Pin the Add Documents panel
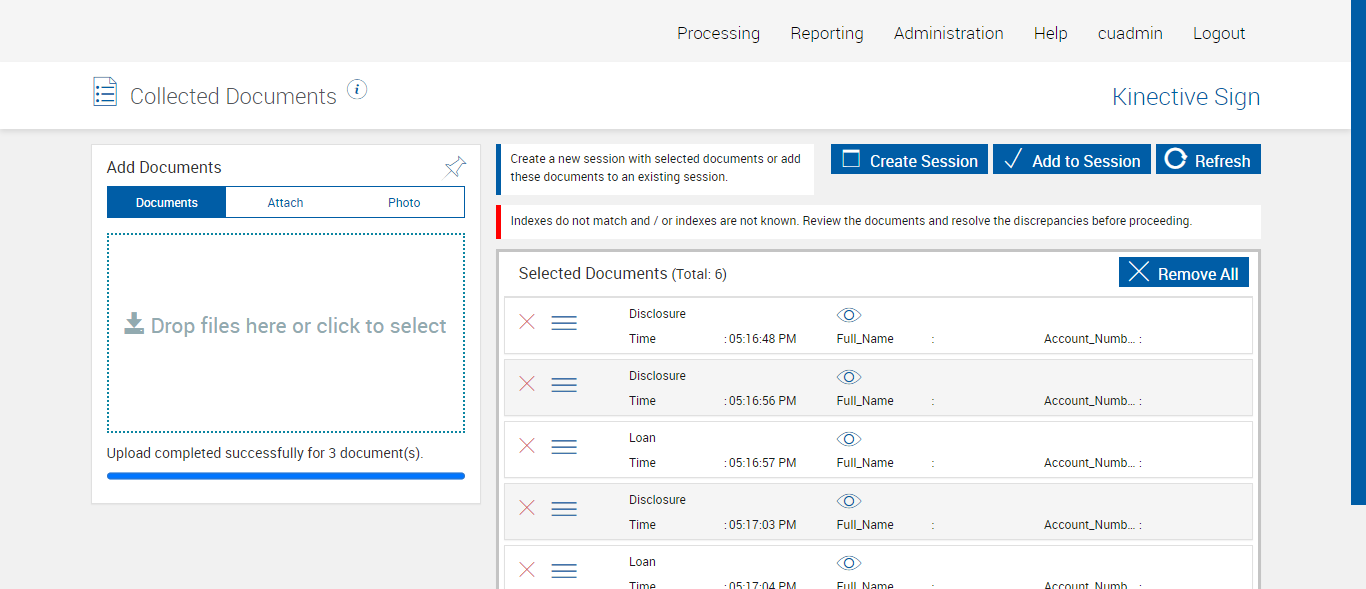The height and width of the screenshot is (589, 1366). pyautogui.click(x=455, y=167)
